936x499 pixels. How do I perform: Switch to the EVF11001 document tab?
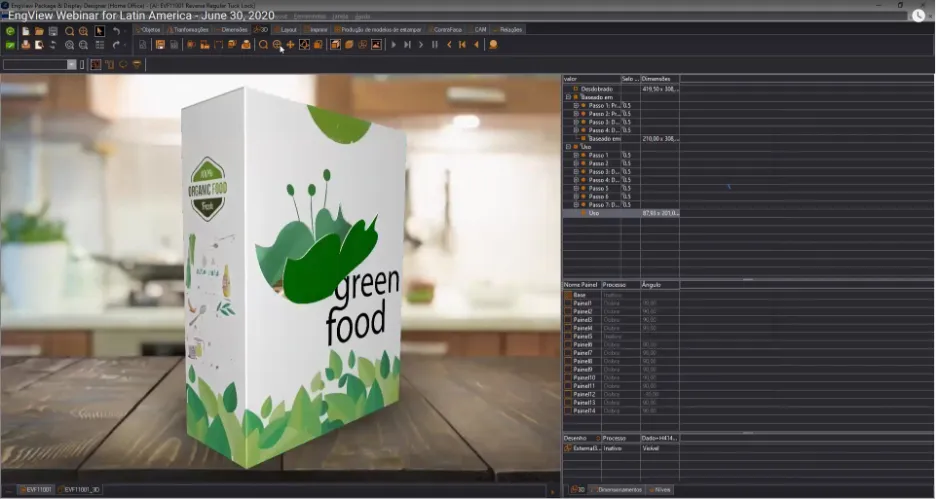[37, 490]
